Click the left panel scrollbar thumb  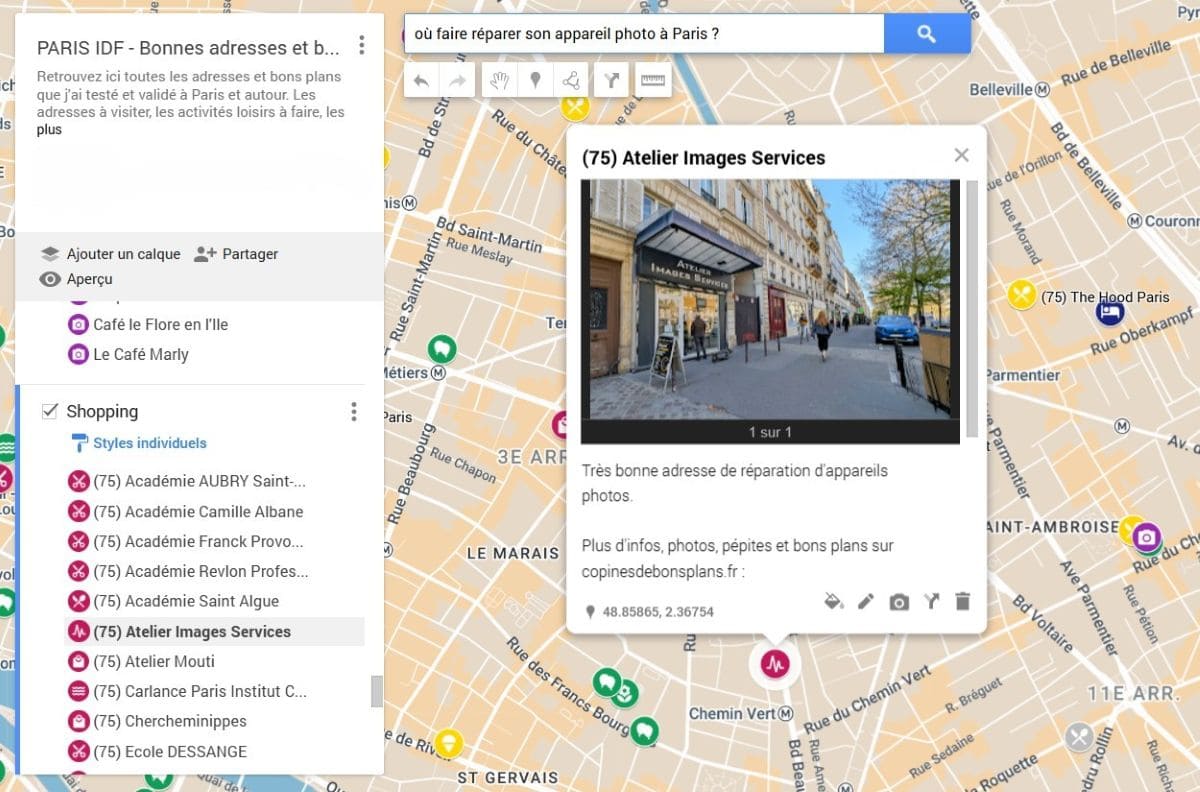[377, 692]
